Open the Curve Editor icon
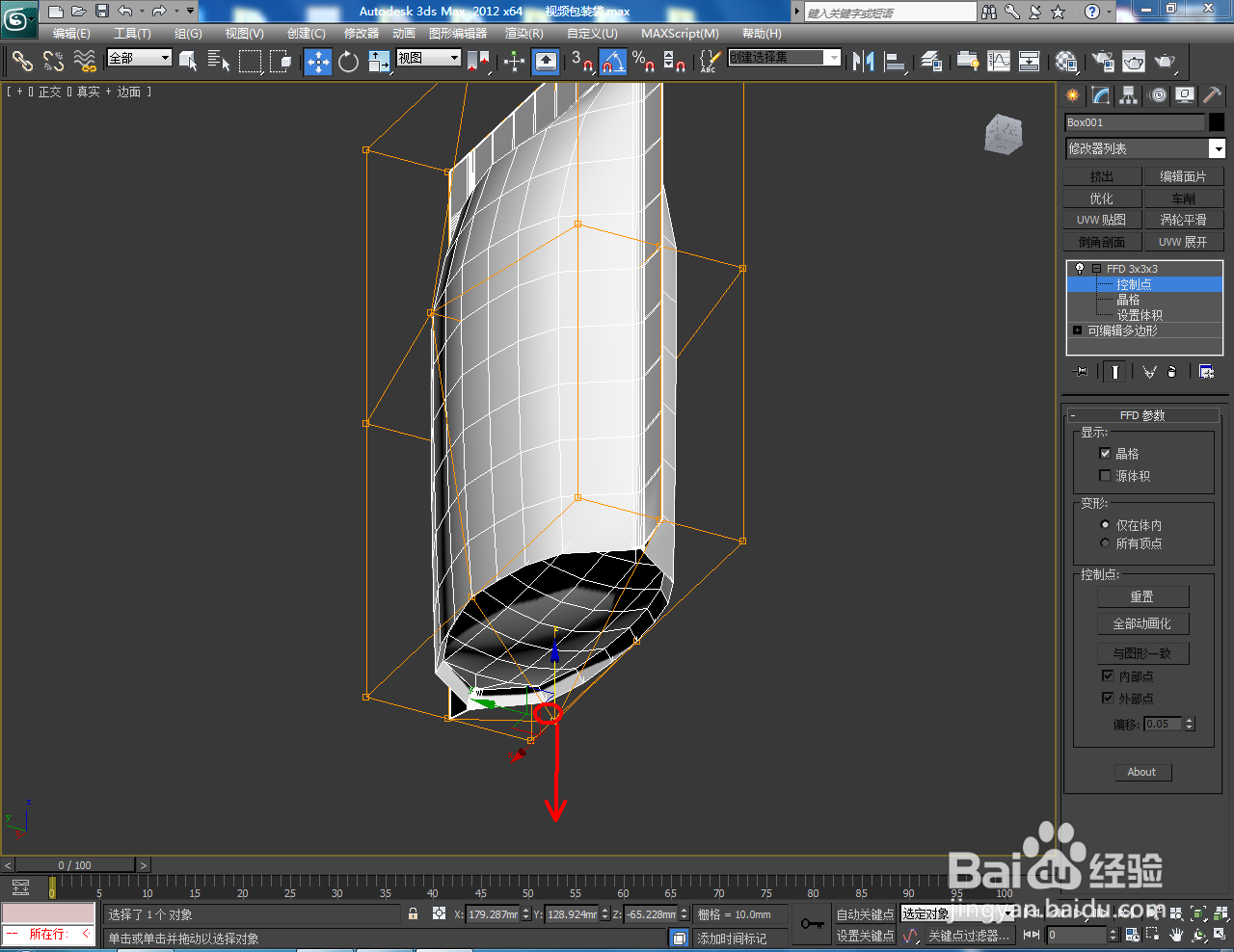This screenshot has height=952, width=1234. 999,62
